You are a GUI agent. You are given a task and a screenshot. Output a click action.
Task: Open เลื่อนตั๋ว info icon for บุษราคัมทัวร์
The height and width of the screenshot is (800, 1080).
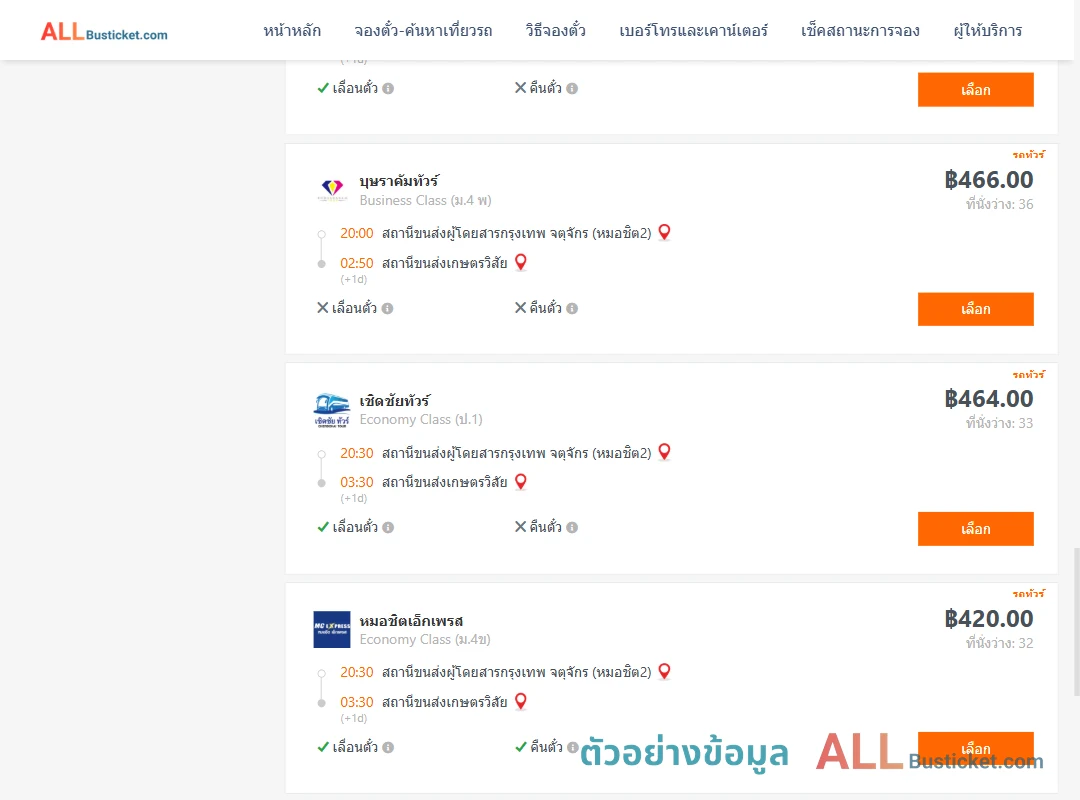(x=388, y=308)
